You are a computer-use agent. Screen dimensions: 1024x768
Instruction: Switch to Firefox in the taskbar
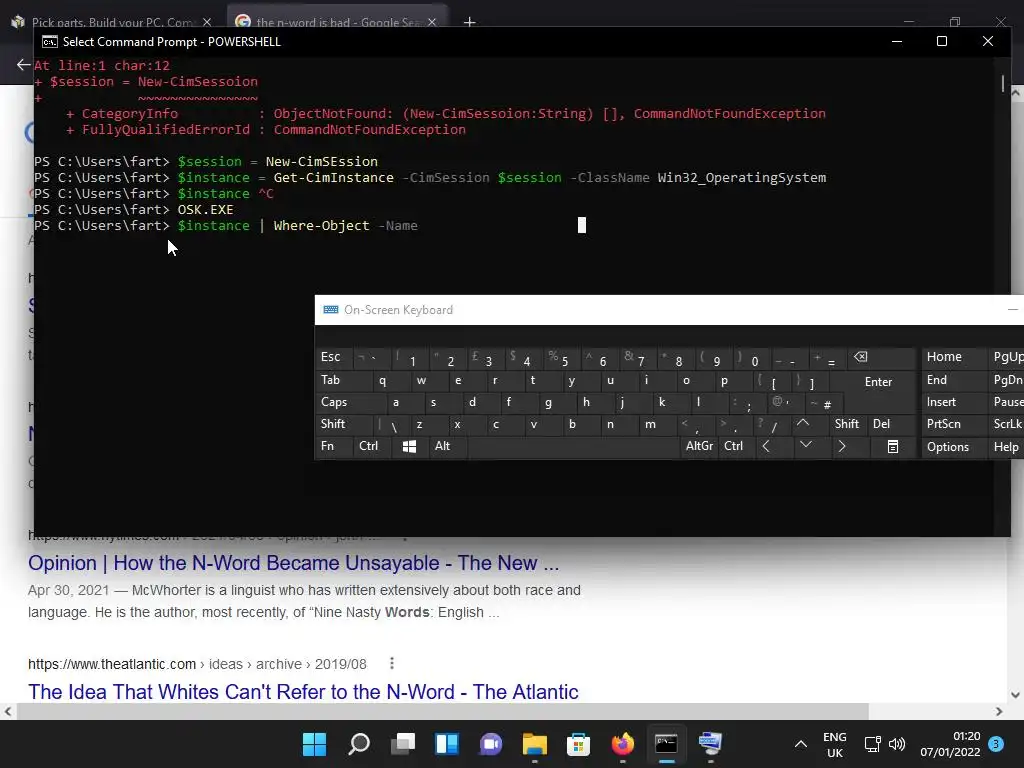pyautogui.click(x=622, y=744)
